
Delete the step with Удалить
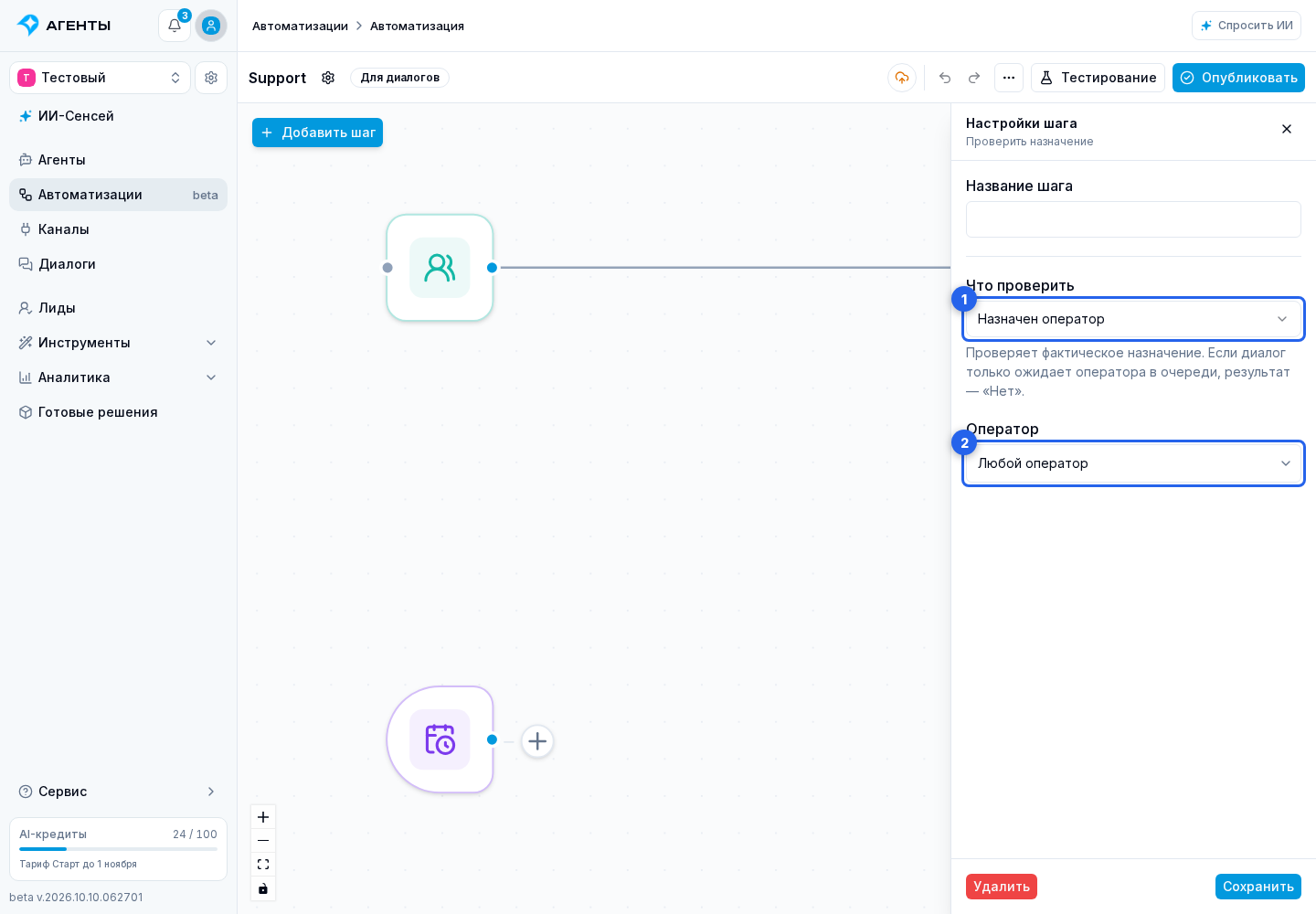pyautogui.click(x=1002, y=887)
